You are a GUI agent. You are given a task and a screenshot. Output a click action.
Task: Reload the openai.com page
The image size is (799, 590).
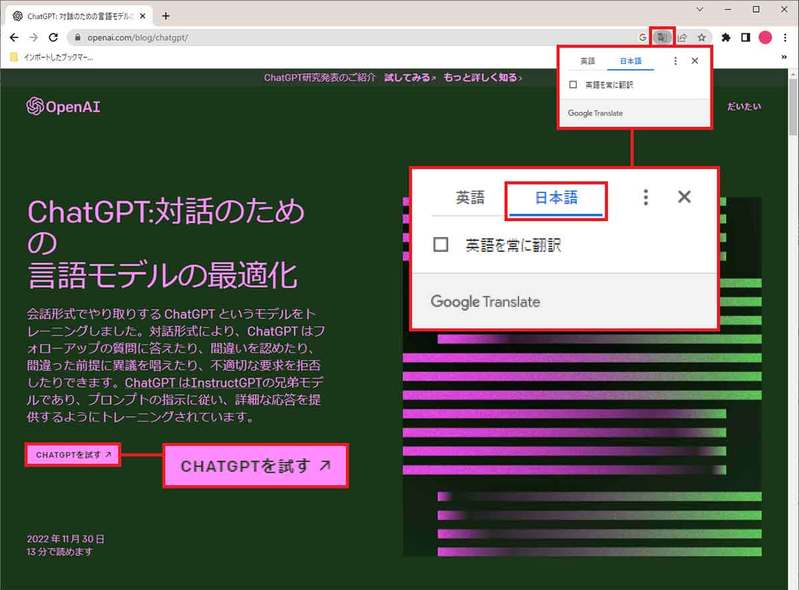53,37
